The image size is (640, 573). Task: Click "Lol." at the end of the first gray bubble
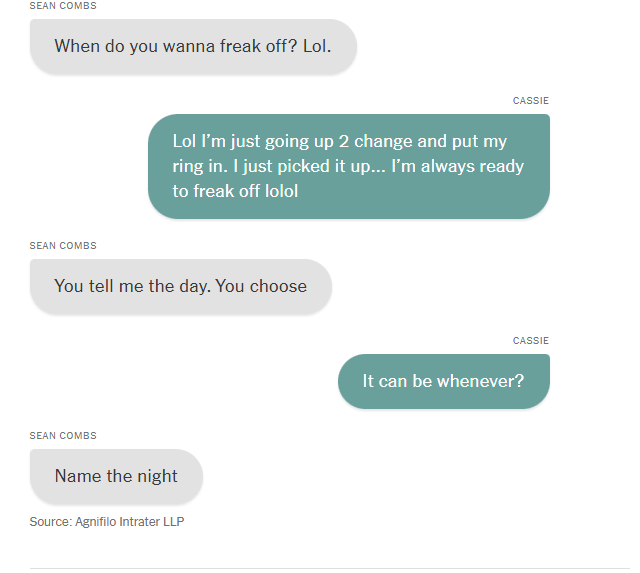click(317, 46)
